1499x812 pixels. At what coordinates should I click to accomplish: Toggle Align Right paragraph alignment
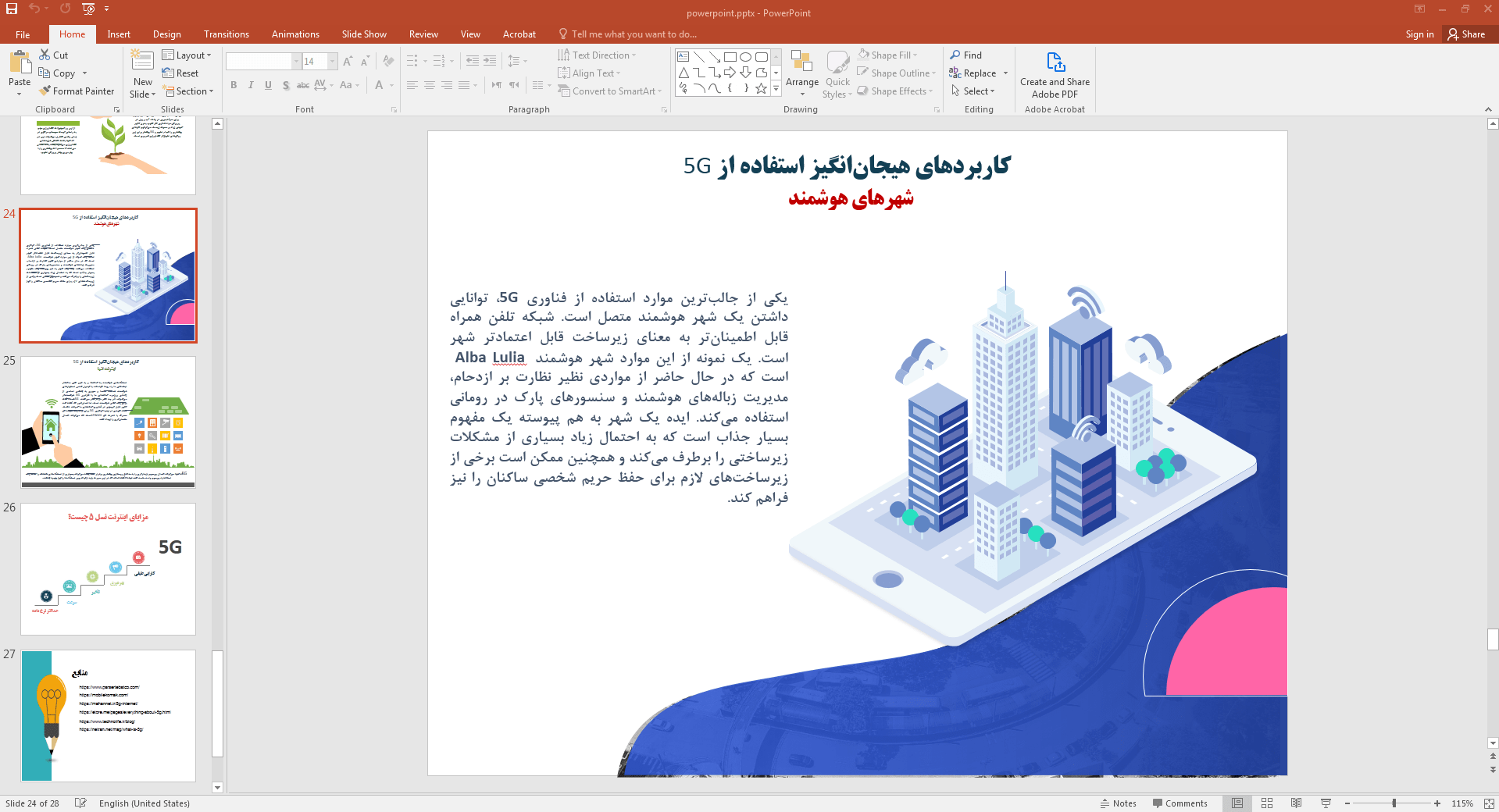coord(447,85)
